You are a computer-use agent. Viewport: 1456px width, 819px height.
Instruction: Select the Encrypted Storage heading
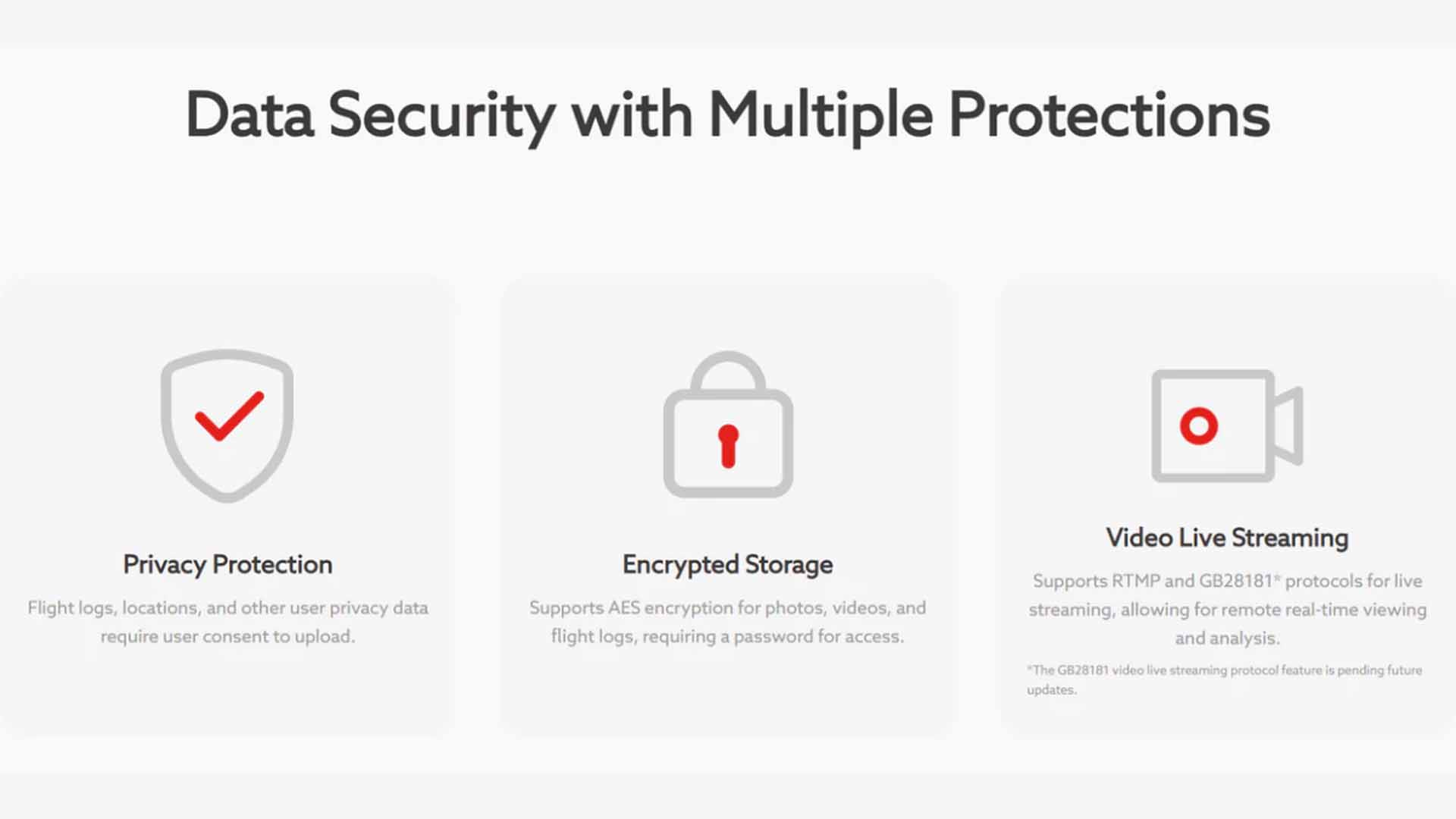point(728,565)
